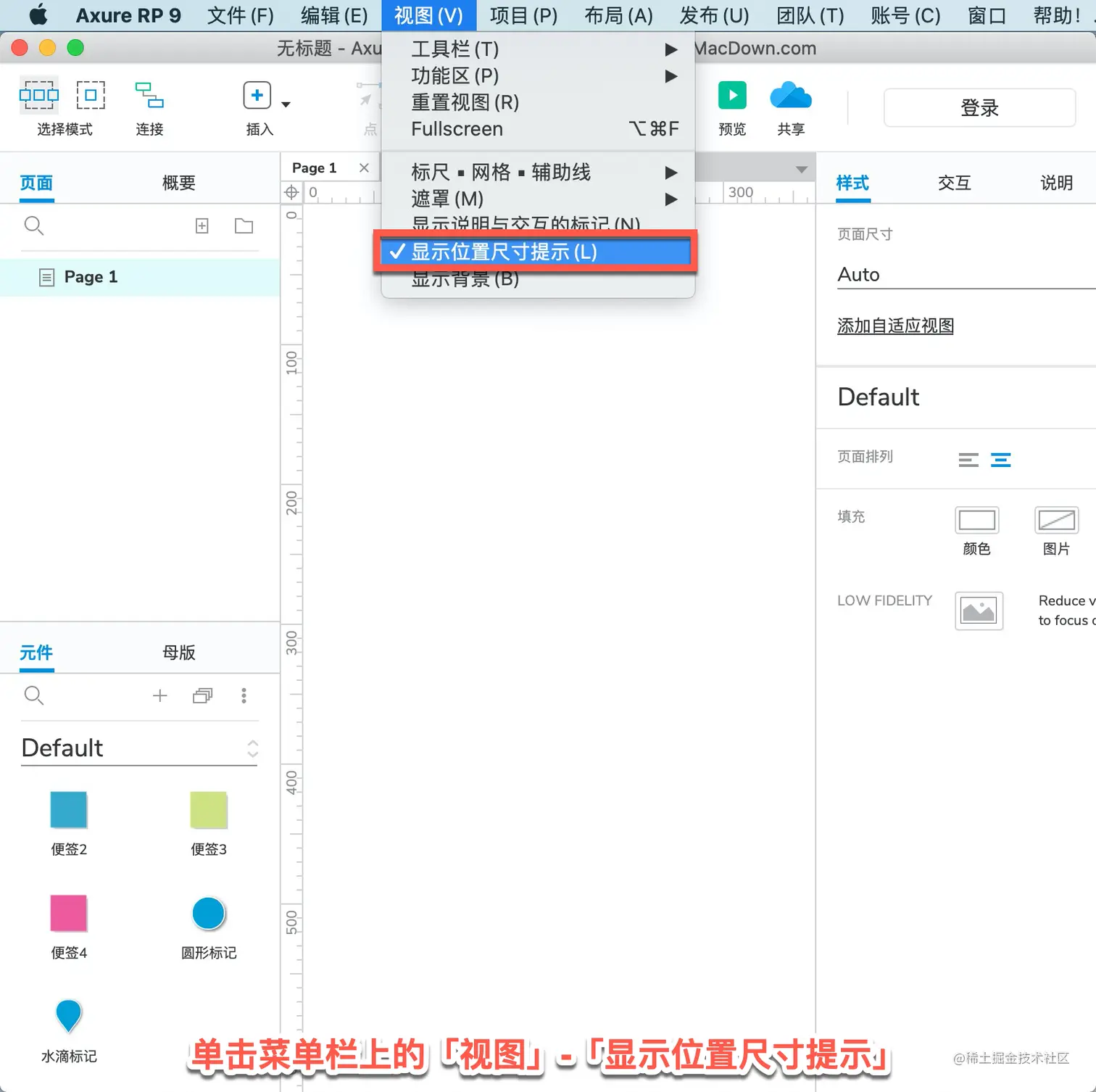The height and width of the screenshot is (1092, 1096).
Task: Toggle the Low Fidelity mode icon
Action: [979, 611]
